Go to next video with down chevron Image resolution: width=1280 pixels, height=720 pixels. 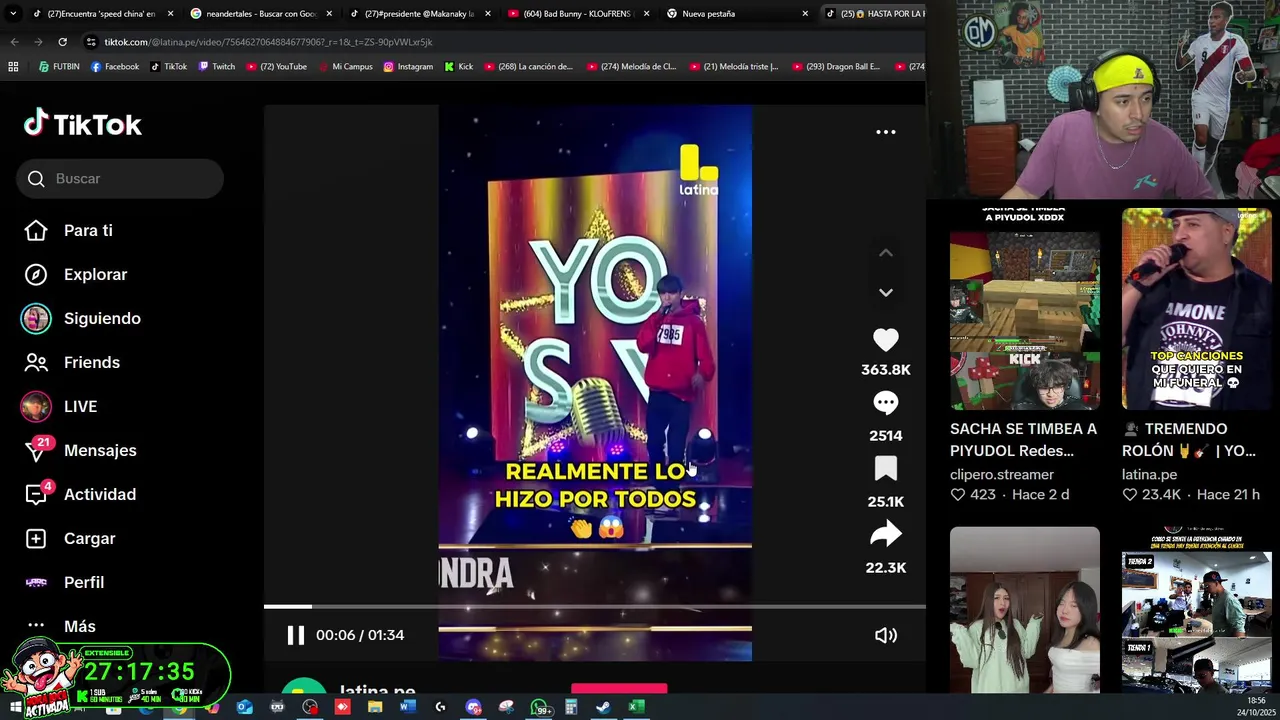point(886,293)
